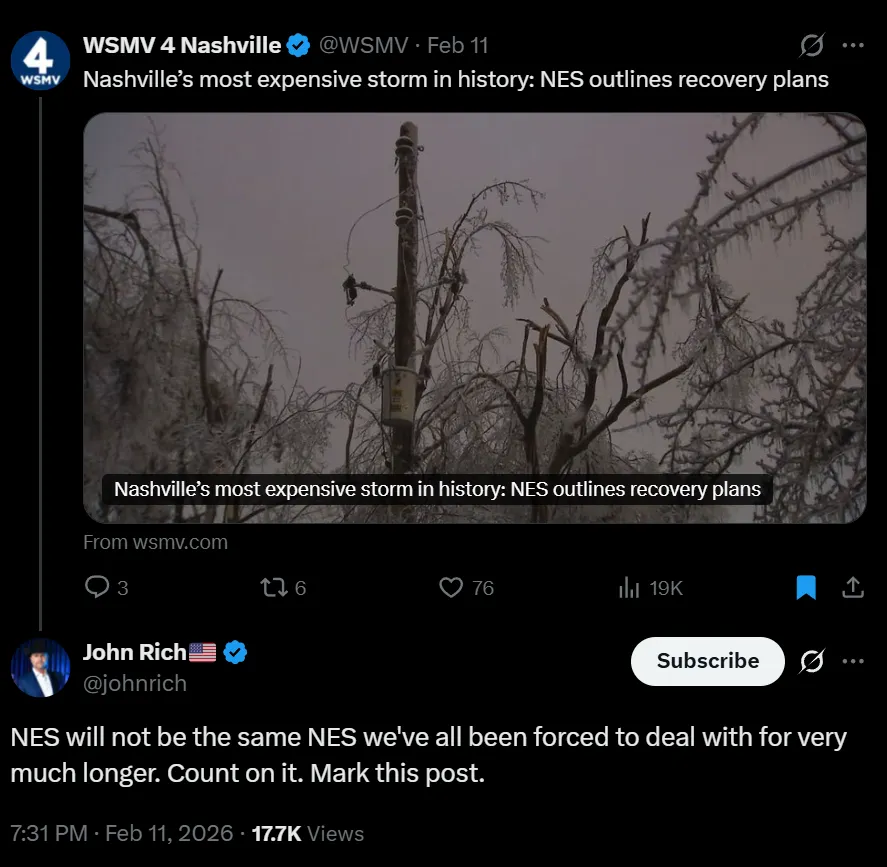This screenshot has height=867, width=887.
Task: Open the more options menu on WSMV's post
Action: (854, 45)
